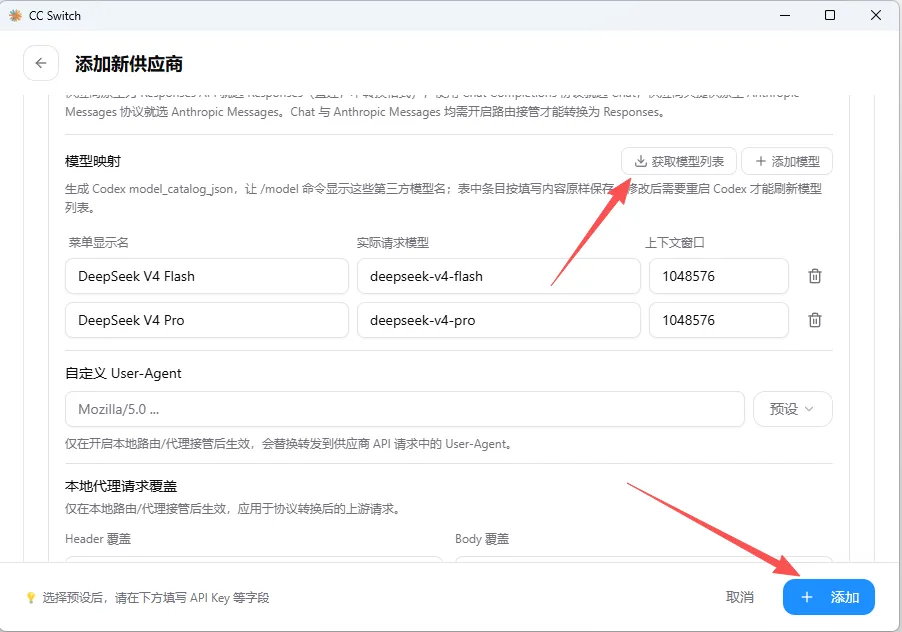Click the Body 覆盖 label
Viewport: 902px width, 632px height.
tap(482, 539)
